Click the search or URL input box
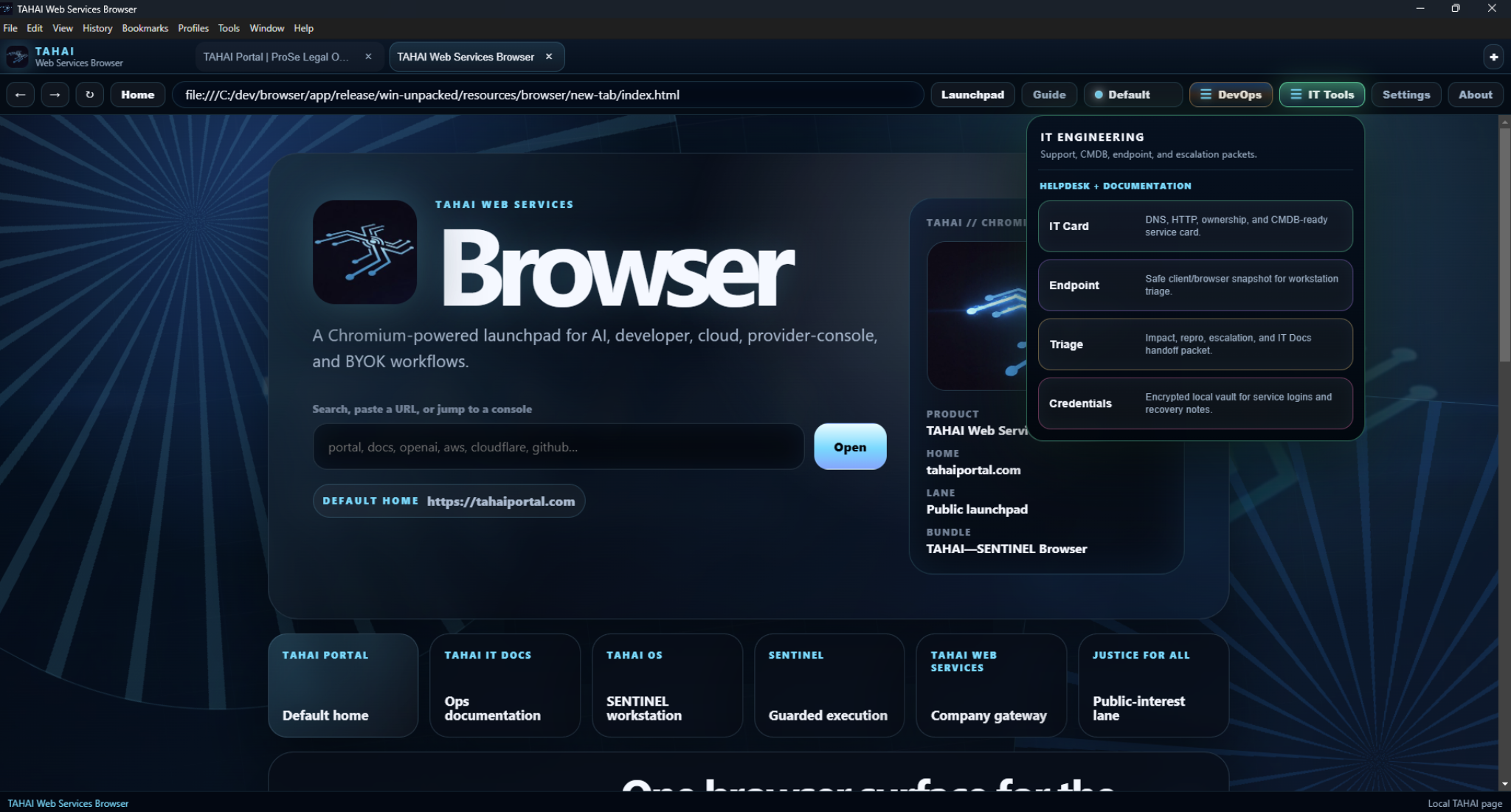This screenshot has width=1511, height=812. [559, 446]
